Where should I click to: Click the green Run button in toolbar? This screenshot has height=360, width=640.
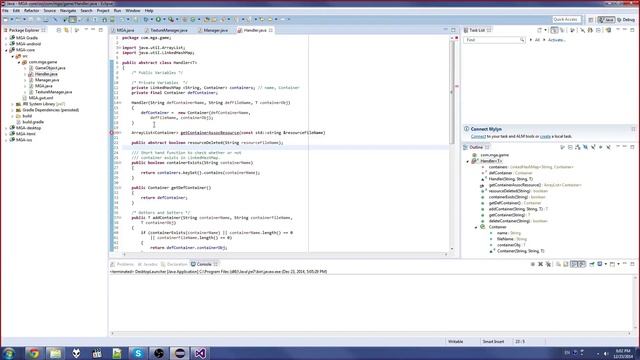tap(158, 19)
